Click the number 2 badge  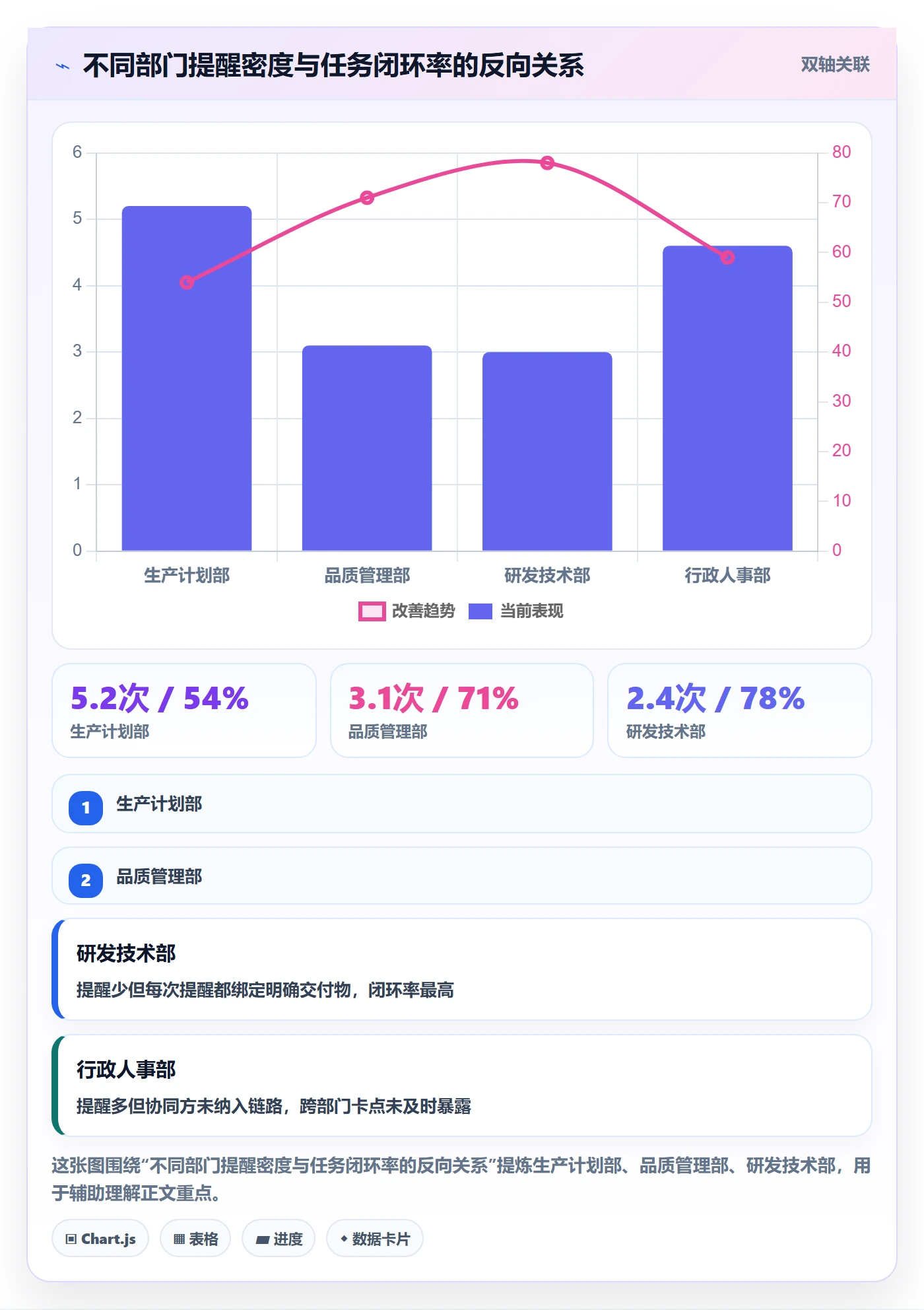click(86, 880)
